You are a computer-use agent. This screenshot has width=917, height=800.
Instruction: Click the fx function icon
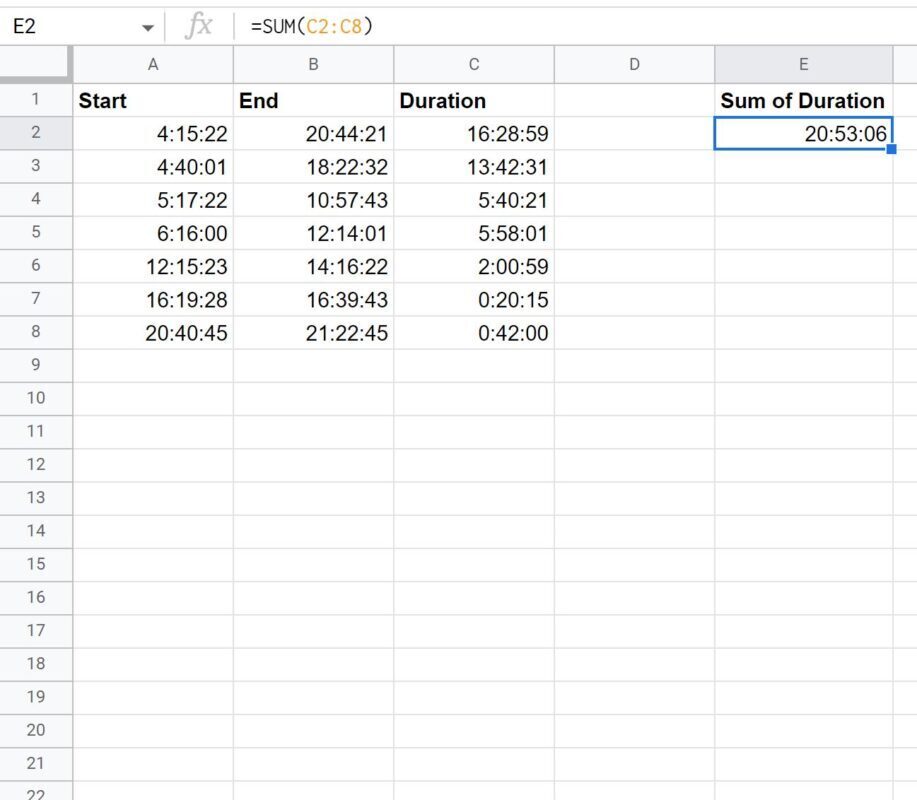[x=198, y=26]
